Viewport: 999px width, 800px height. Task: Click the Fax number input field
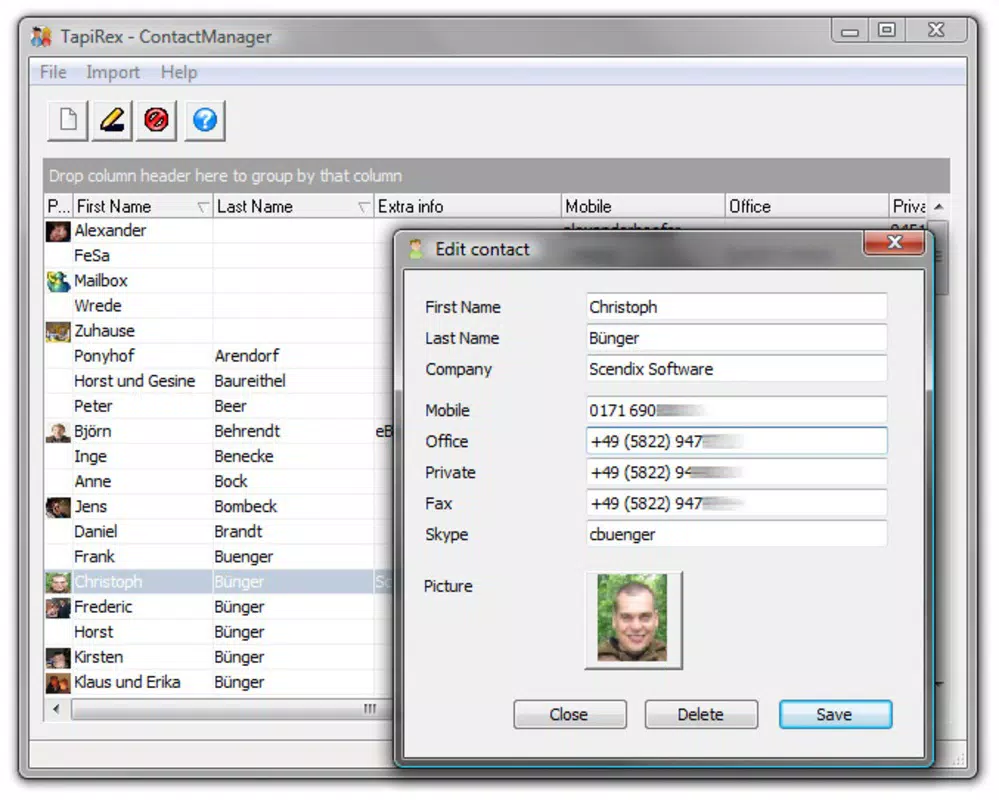coord(736,504)
